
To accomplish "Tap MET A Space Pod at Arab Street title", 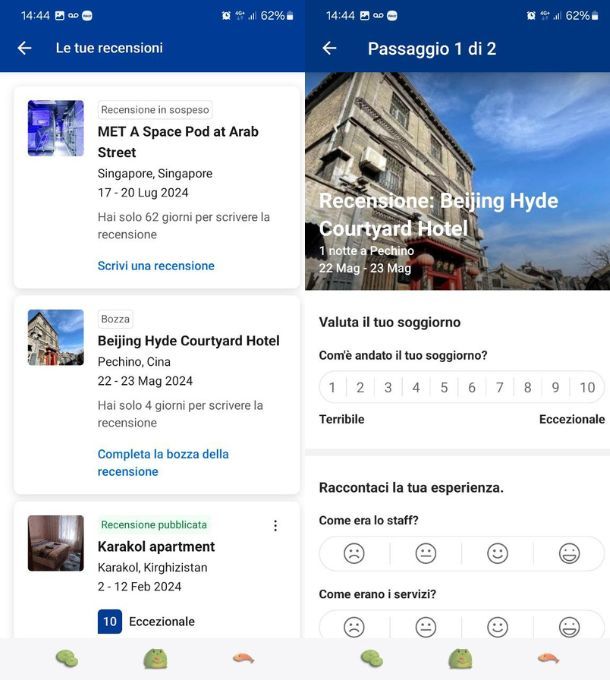I will 178,142.
